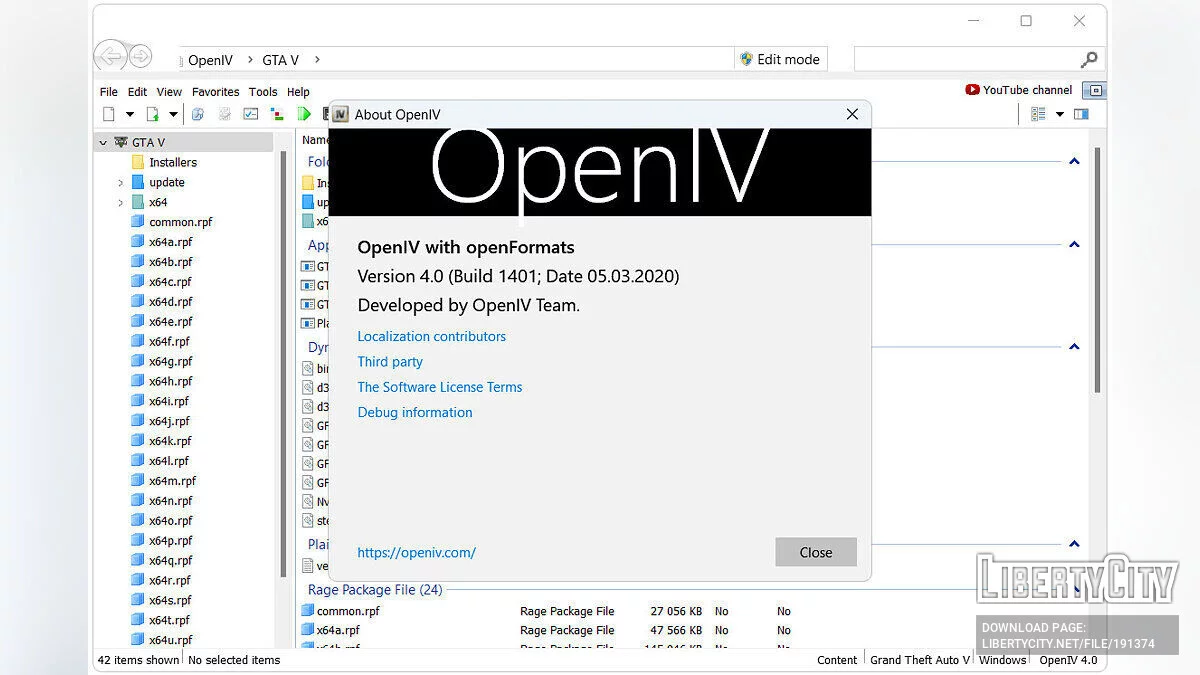Open the Help menu
This screenshot has height=675, width=1200.
pyautogui.click(x=298, y=92)
